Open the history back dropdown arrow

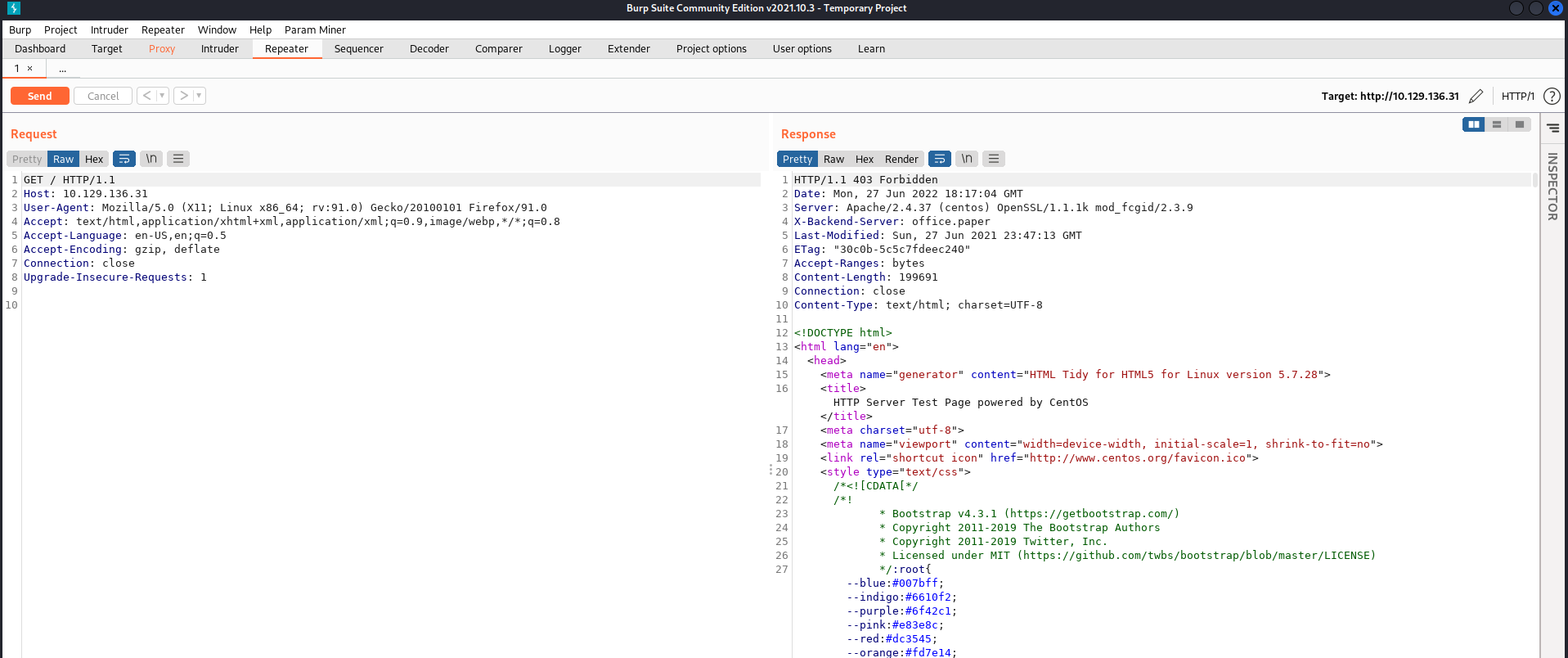click(x=162, y=96)
